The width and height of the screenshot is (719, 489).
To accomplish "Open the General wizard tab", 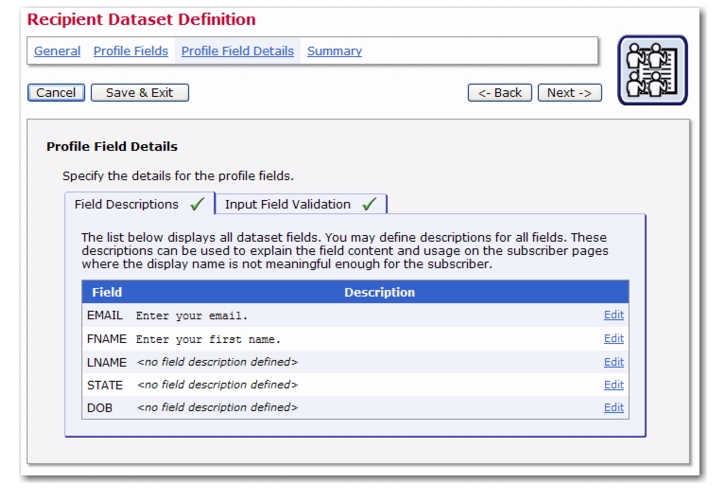I will click(x=57, y=51).
